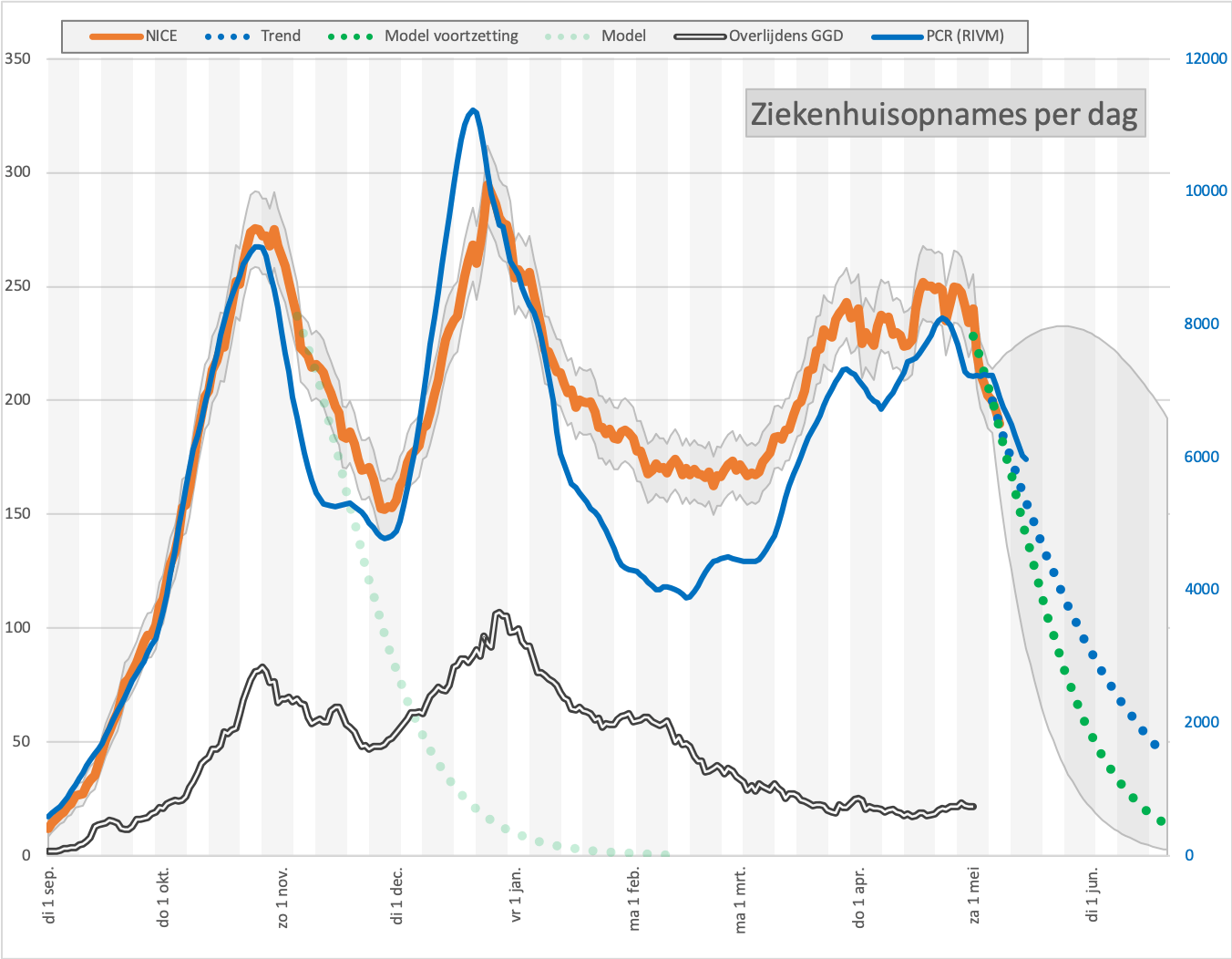Screen dimensions: 1232x959
Task: Select the blue PCR (RIVM) line swatch
Action: 898,36
